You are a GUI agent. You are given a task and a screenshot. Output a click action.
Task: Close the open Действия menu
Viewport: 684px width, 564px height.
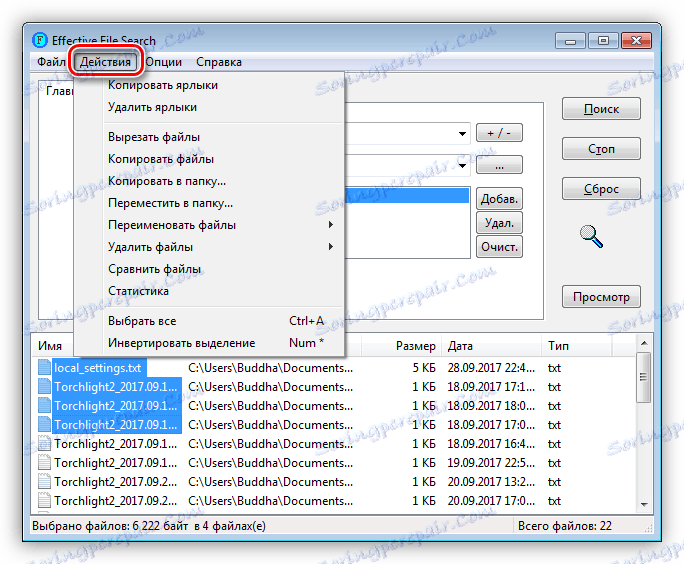(105, 62)
